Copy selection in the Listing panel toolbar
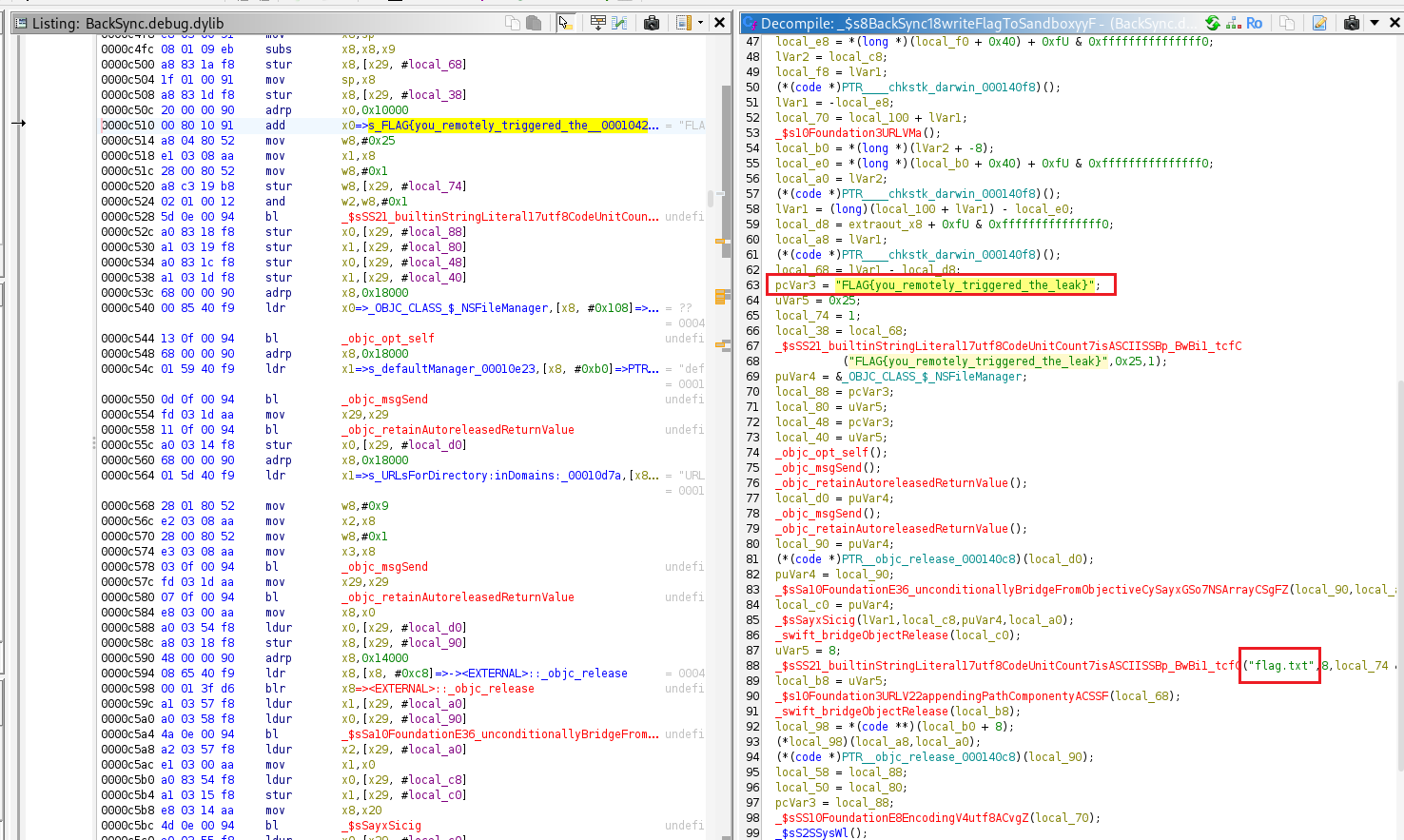The width and height of the screenshot is (1404, 840). [513, 23]
